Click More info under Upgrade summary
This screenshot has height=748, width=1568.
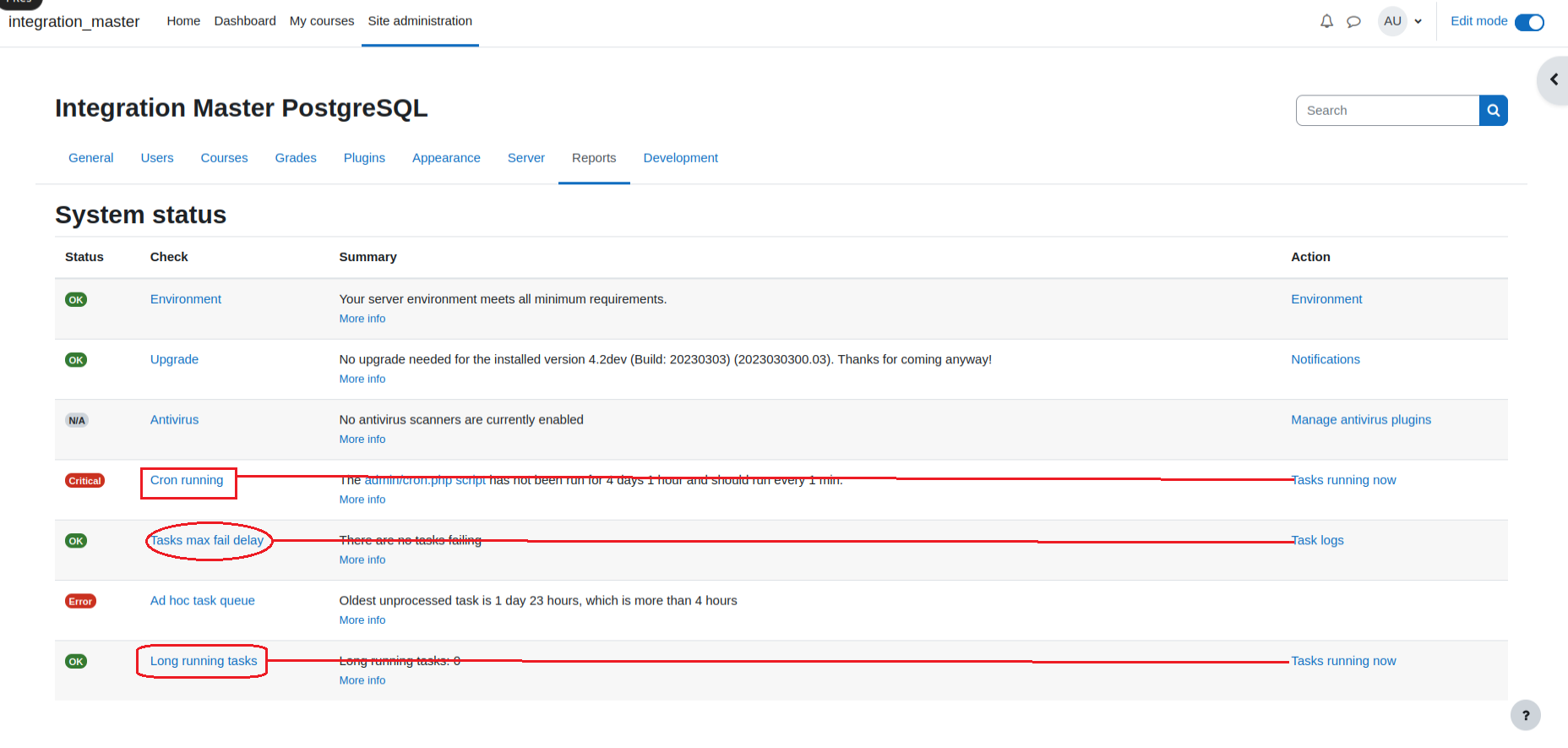tap(362, 379)
